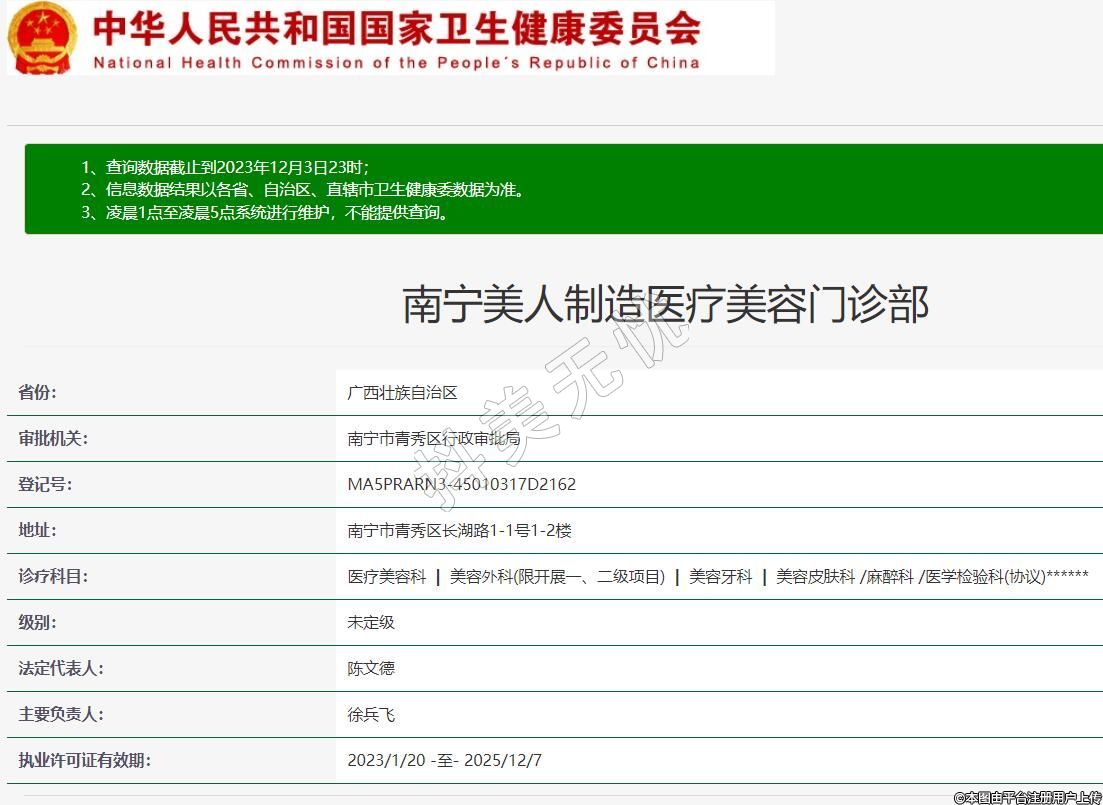Click the National Health Commission English subtitle
The height and width of the screenshot is (805, 1103).
click(x=396, y=63)
